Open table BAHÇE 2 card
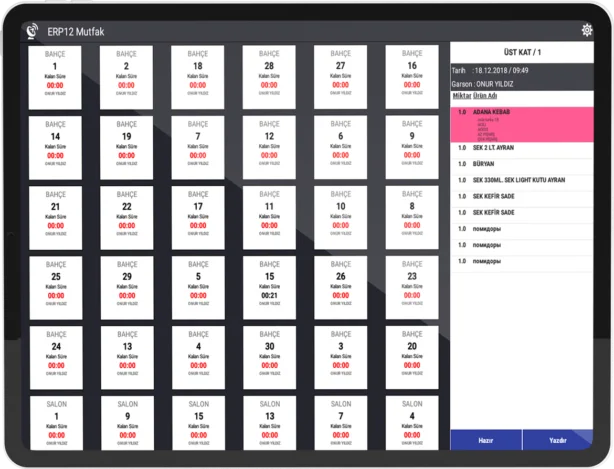The image size is (614, 469). 126,77
